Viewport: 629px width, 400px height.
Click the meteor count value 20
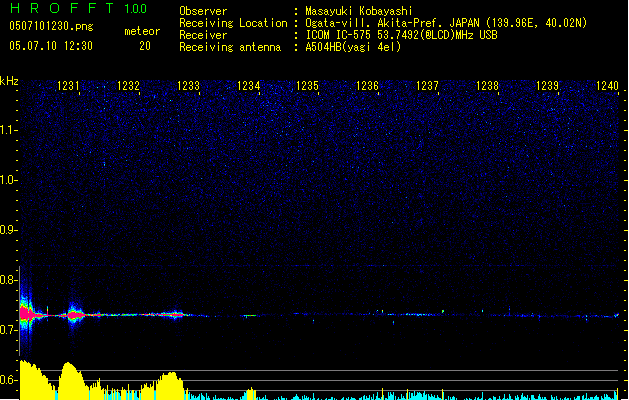point(145,46)
